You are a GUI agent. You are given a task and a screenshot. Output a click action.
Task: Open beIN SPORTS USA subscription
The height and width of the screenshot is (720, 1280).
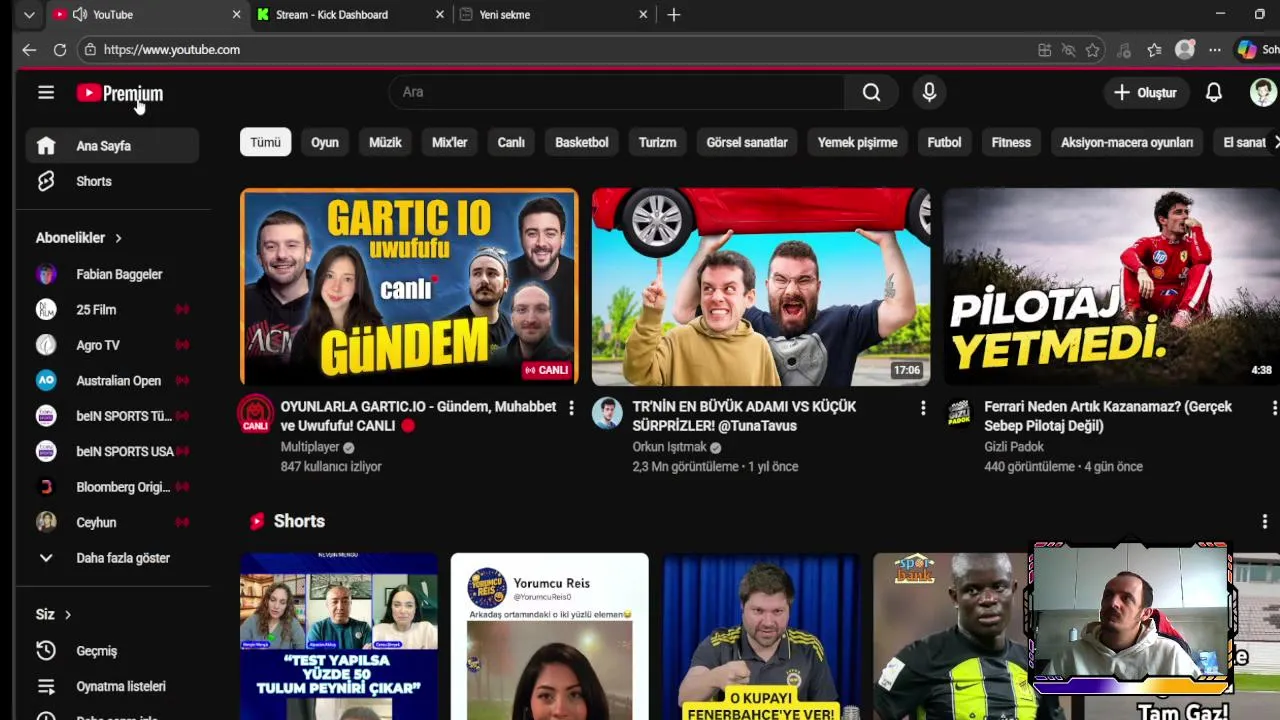coord(112,452)
